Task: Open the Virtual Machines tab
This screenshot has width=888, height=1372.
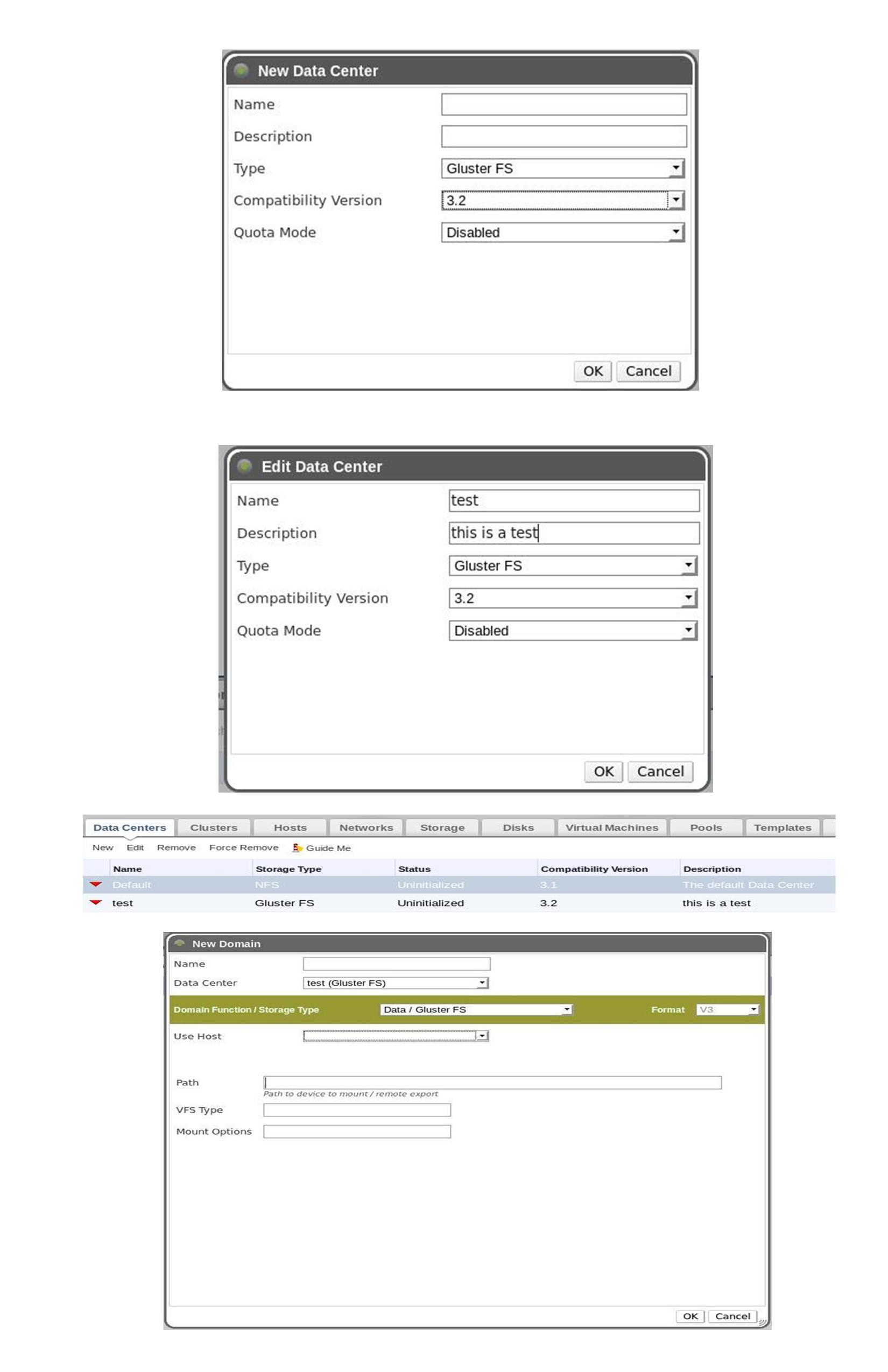Action: [x=611, y=828]
